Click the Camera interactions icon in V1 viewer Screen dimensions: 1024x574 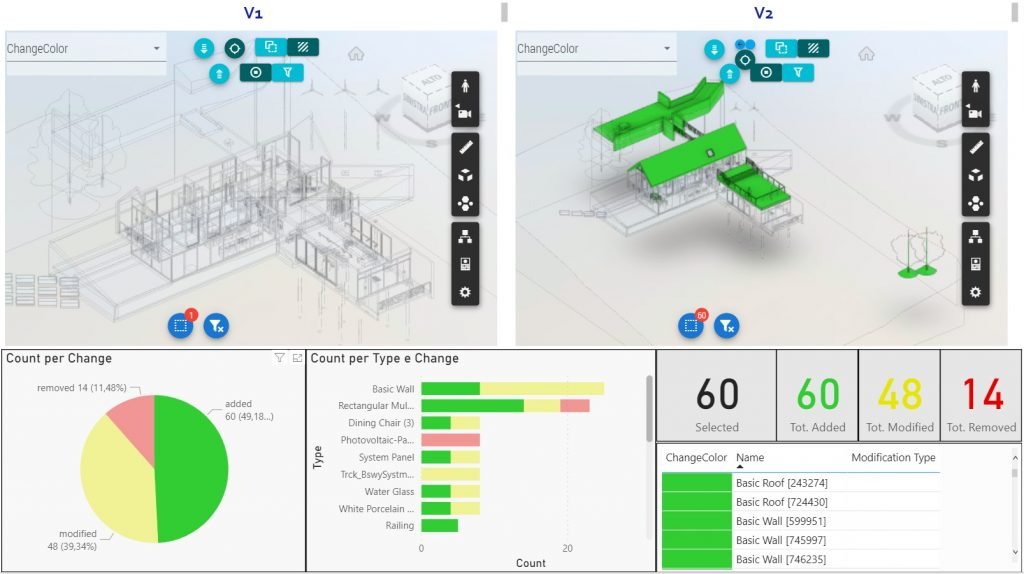(465, 112)
